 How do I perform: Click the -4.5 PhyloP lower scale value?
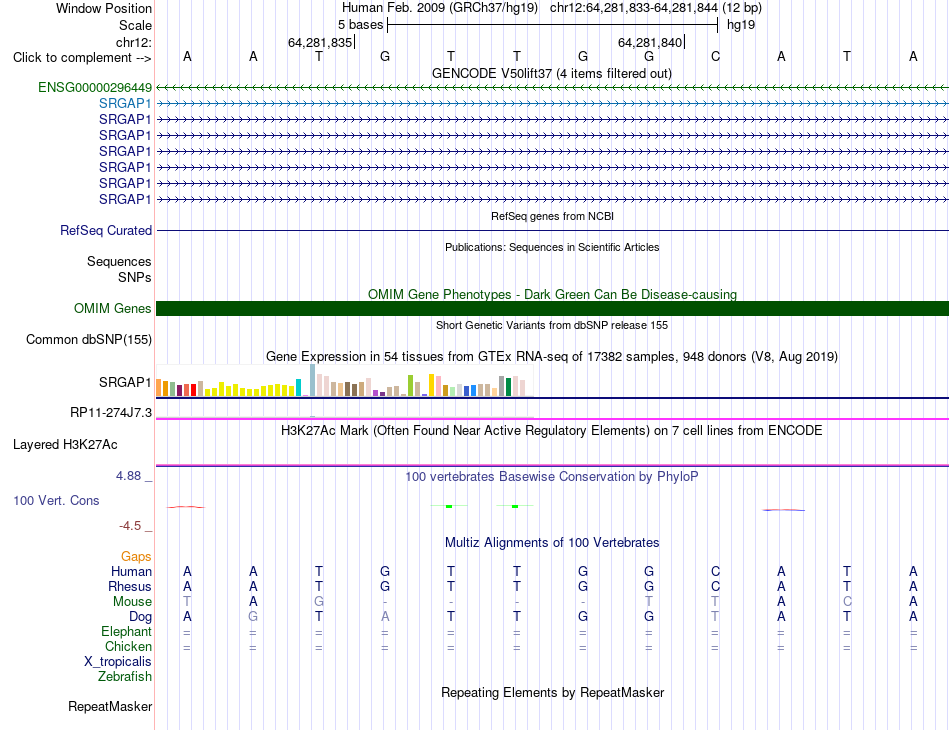click(x=130, y=526)
